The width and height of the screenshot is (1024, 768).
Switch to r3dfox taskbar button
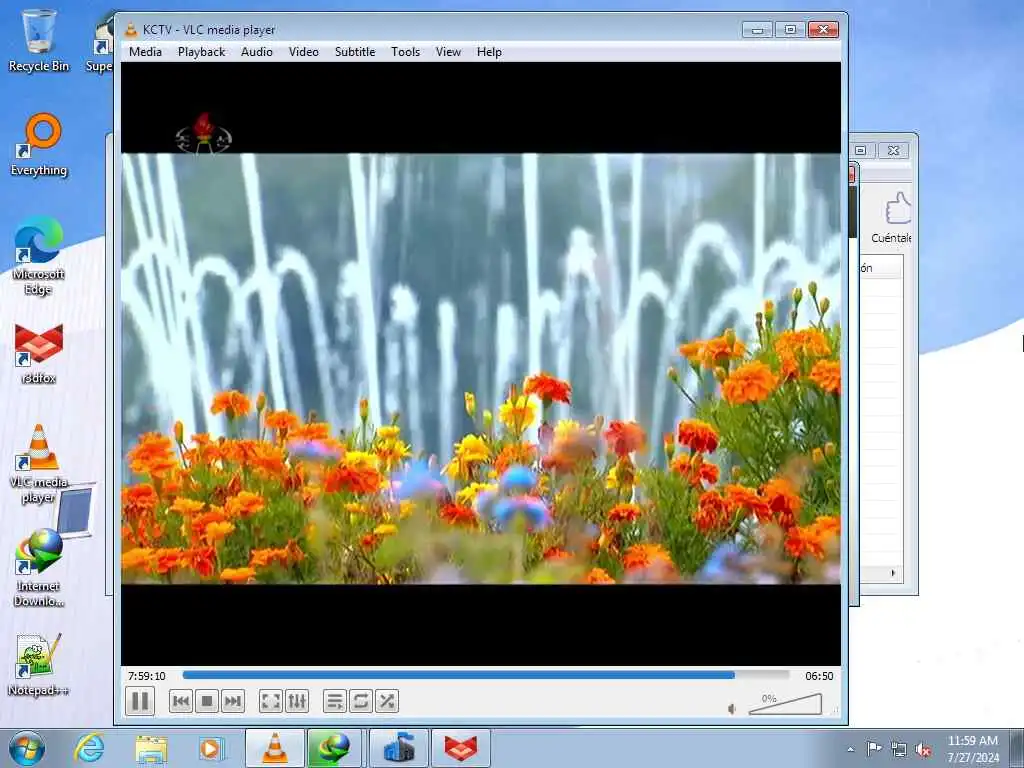coord(460,748)
